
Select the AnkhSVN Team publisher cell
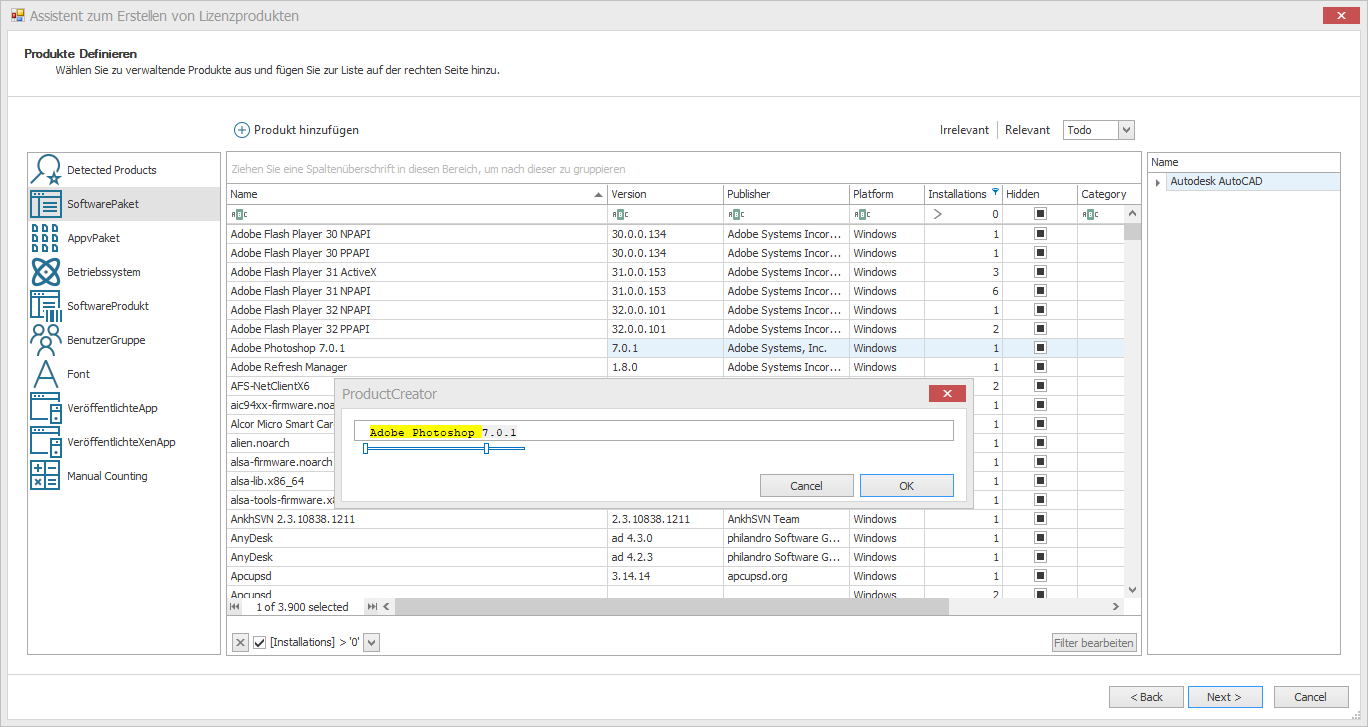[786, 519]
